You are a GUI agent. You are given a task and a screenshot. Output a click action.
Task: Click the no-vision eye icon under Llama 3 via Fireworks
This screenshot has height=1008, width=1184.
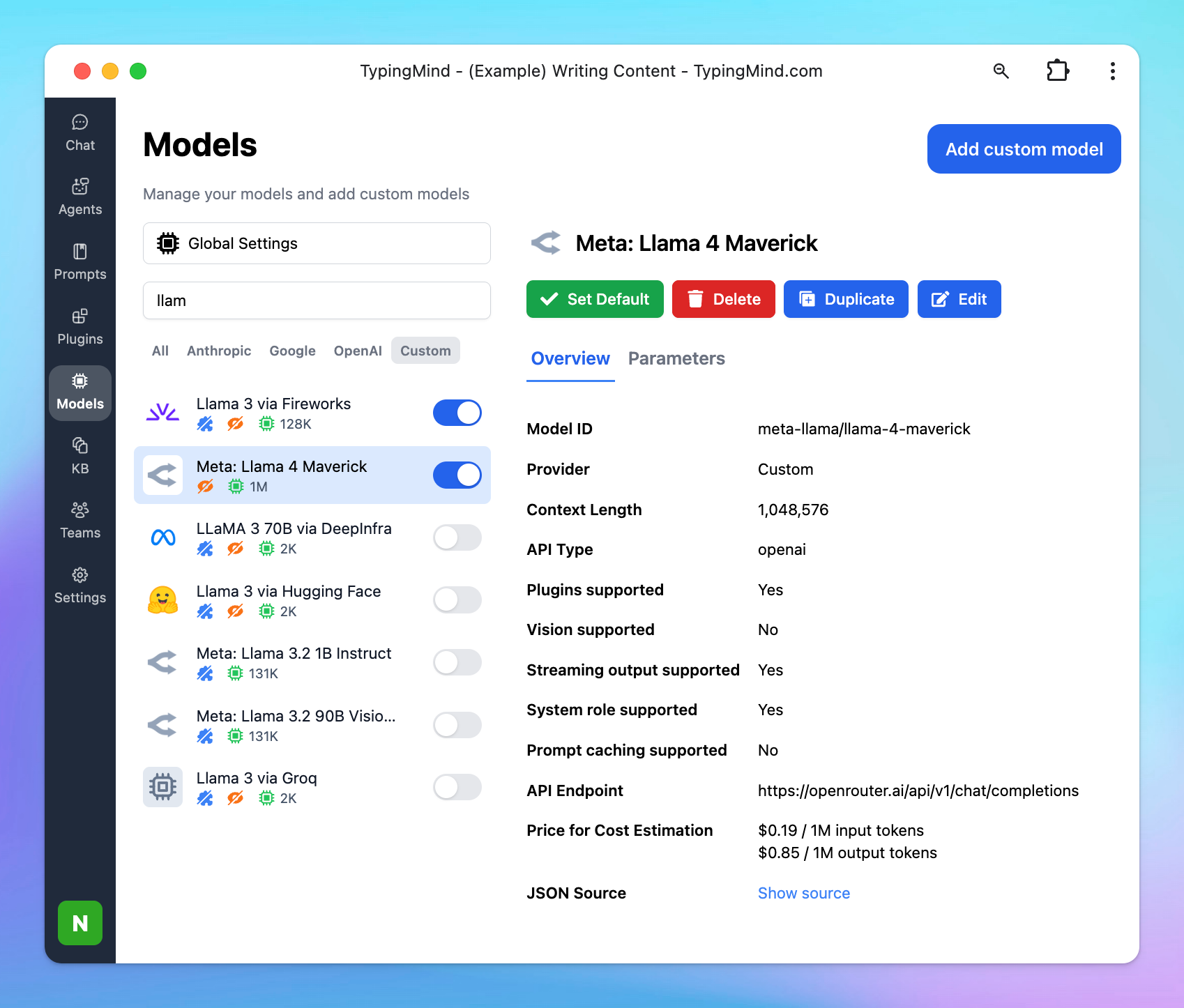236,424
